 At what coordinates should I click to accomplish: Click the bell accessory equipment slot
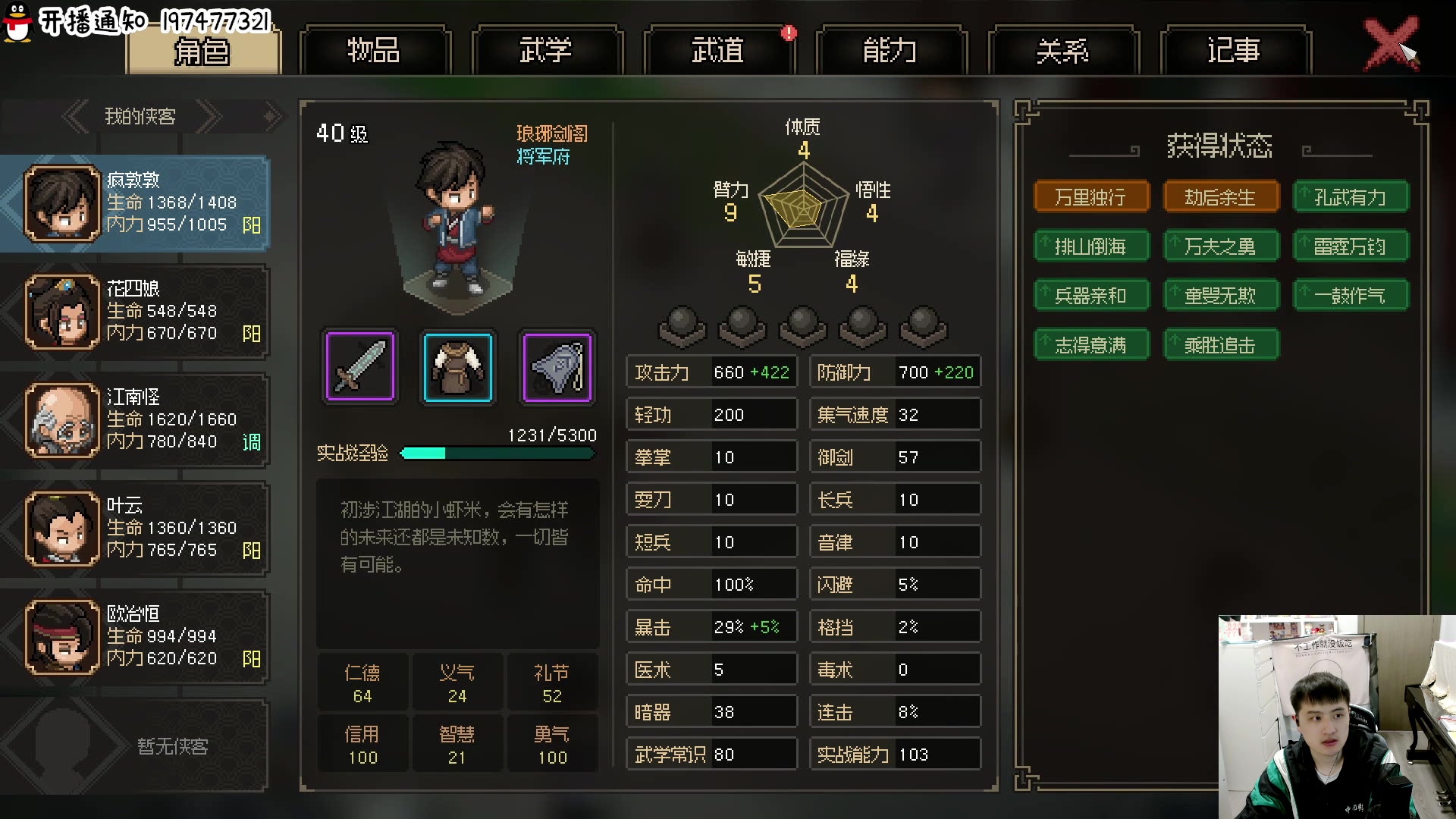coord(557,366)
